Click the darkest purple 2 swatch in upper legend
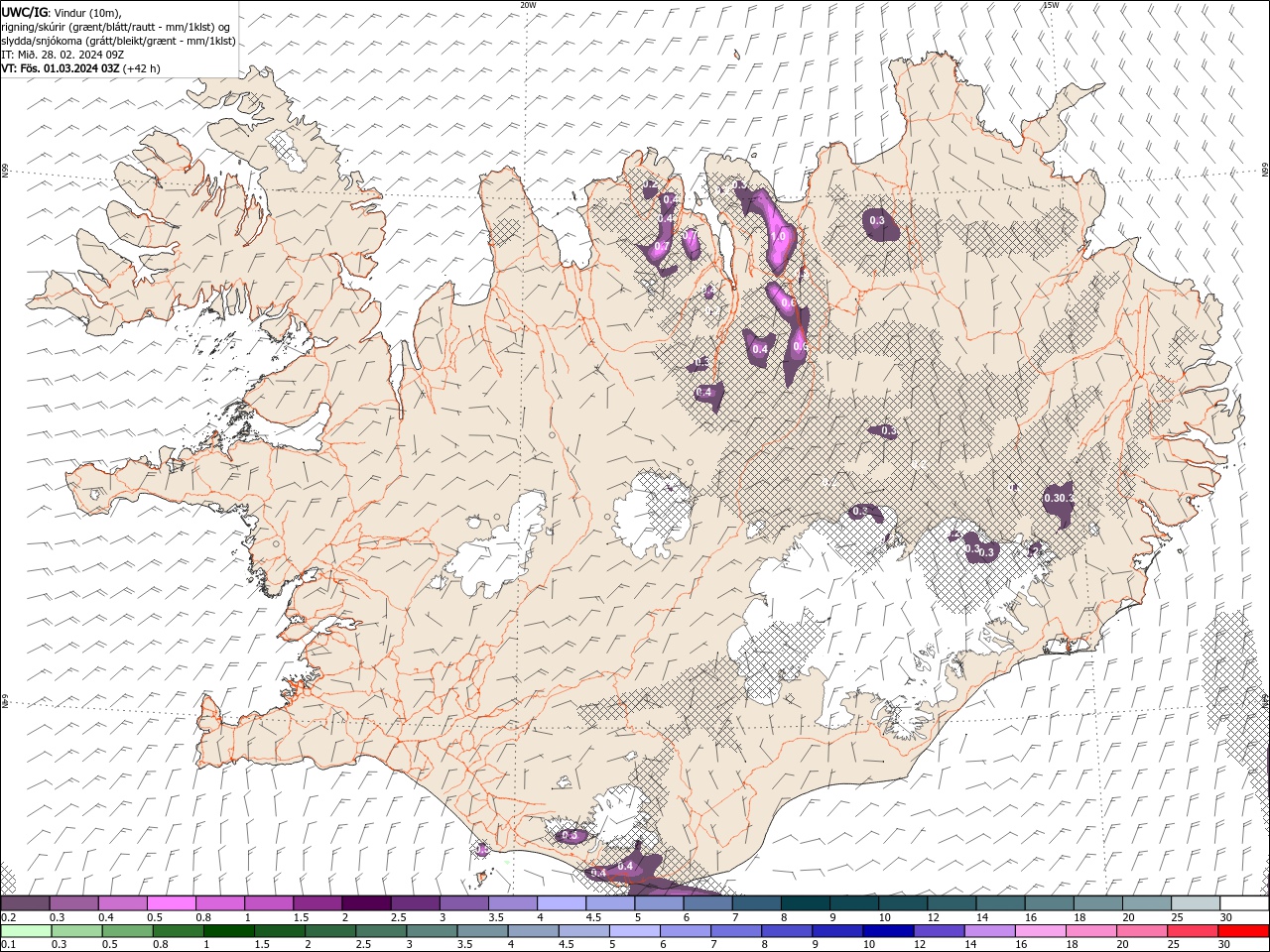 [365, 903]
